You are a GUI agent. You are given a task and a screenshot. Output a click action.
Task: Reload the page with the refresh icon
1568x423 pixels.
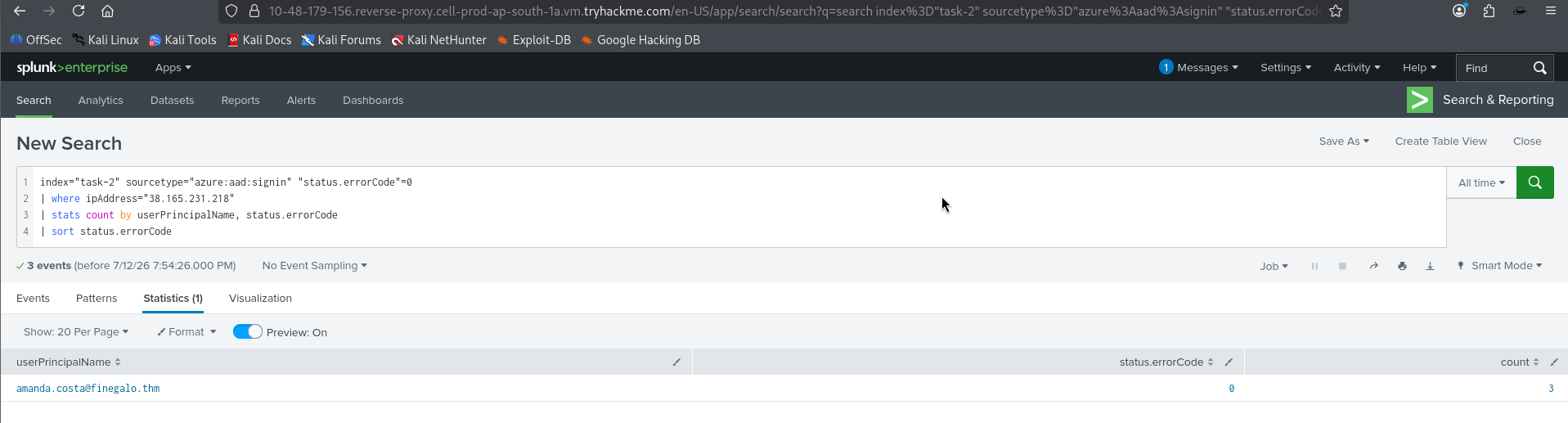click(x=79, y=11)
